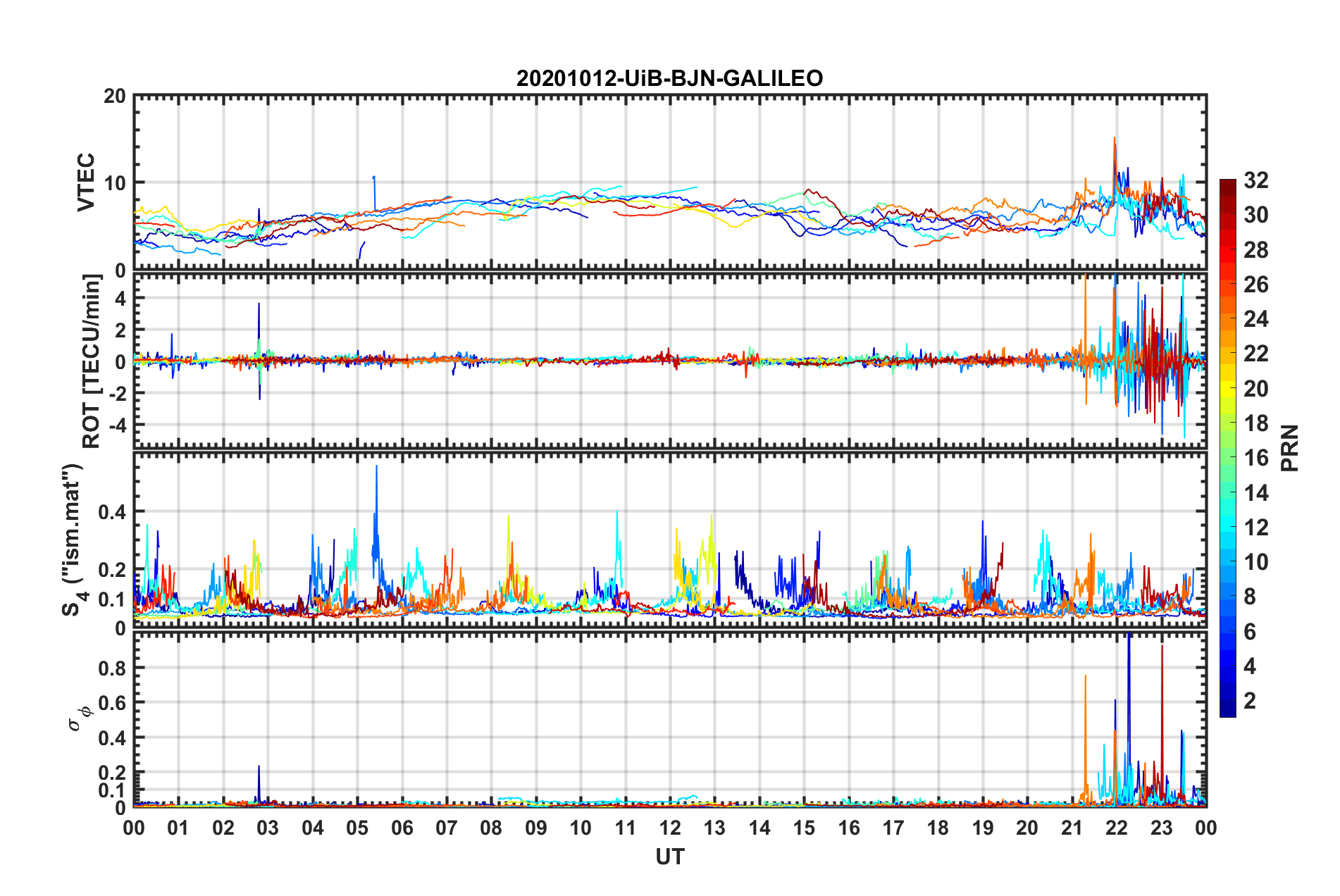1340x896 pixels.
Task: Click the 06 tick on UT axis
Action: [x=402, y=828]
